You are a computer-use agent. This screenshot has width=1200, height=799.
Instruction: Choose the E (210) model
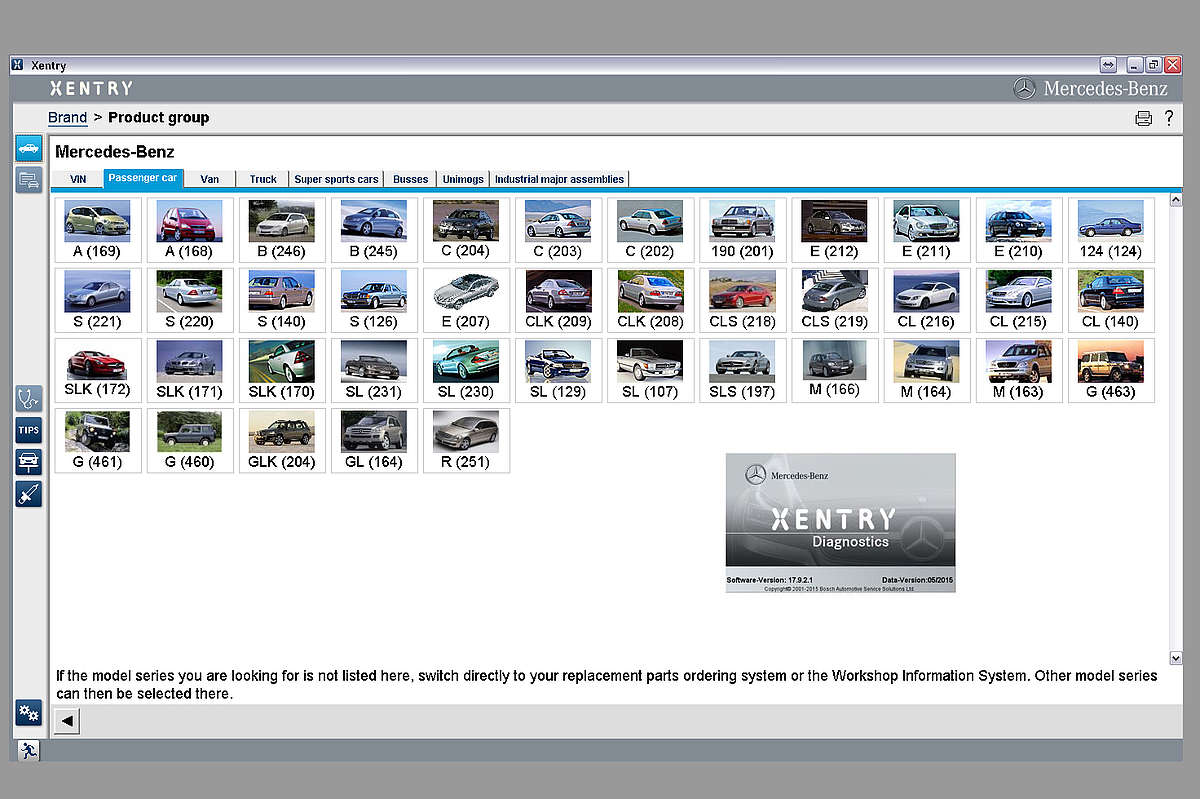[1017, 230]
